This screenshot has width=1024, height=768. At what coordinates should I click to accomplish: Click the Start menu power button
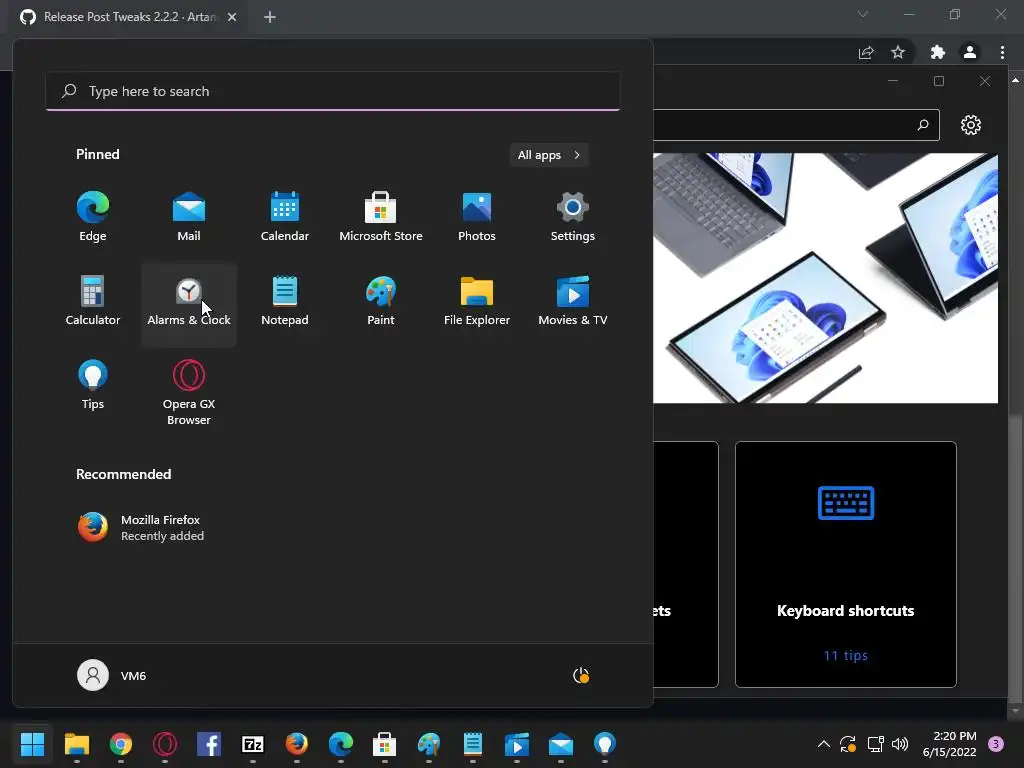click(x=581, y=675)
